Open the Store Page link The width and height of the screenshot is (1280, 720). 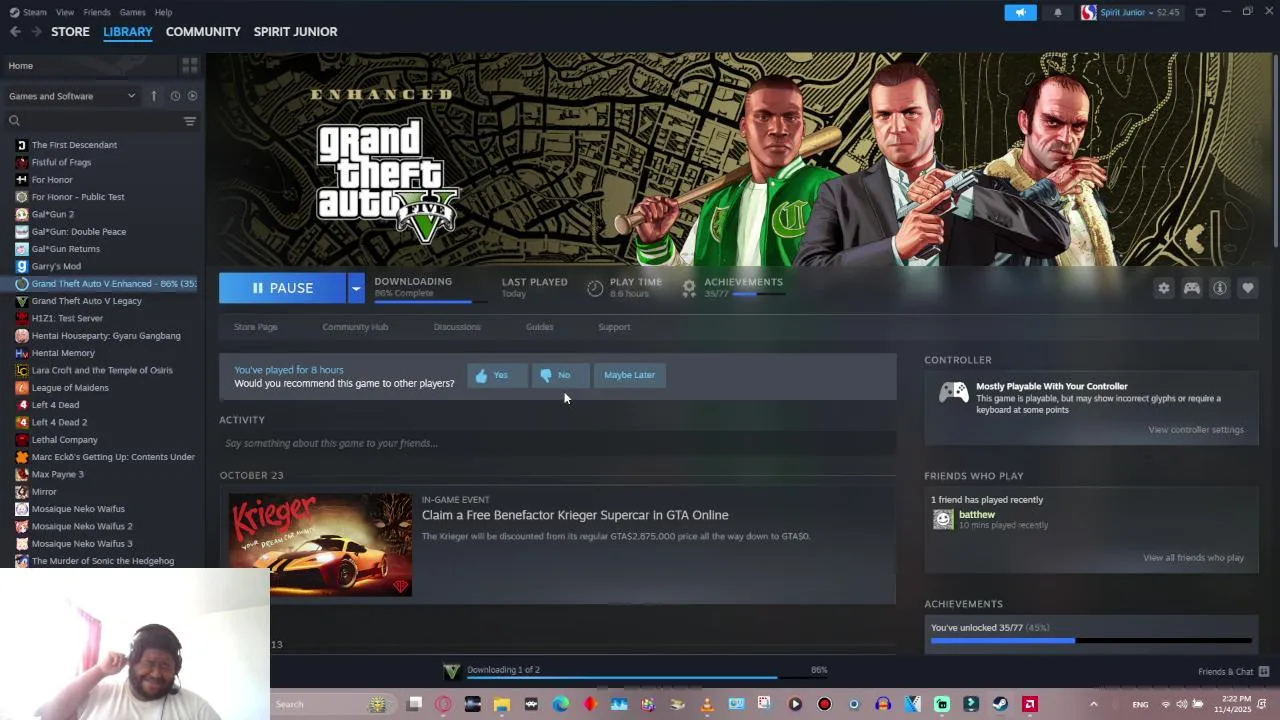point(256,327)
